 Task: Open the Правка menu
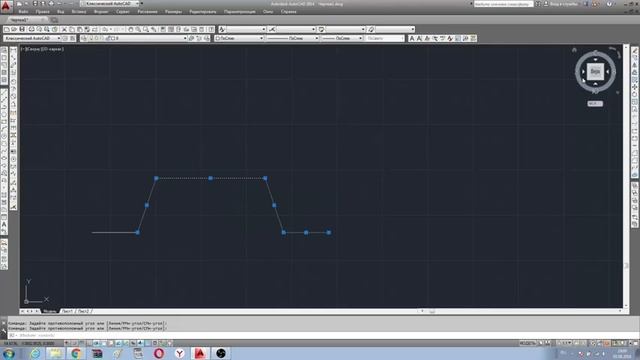pos(42,12)
